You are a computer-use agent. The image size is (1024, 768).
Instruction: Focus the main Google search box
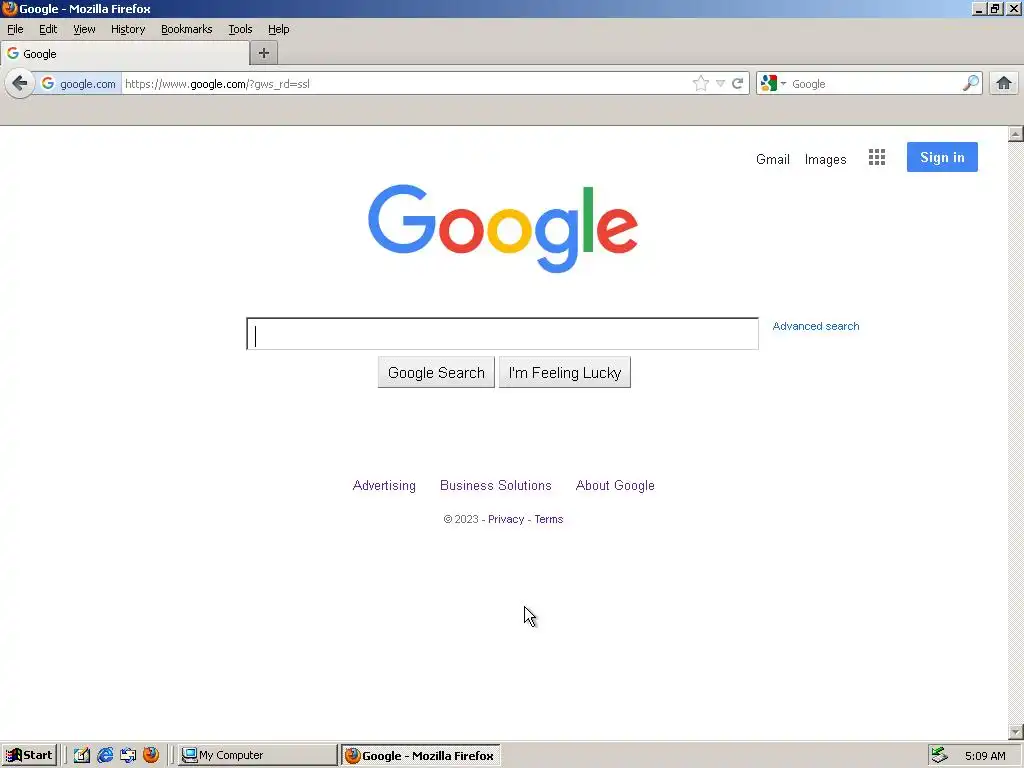pos(502,334)
